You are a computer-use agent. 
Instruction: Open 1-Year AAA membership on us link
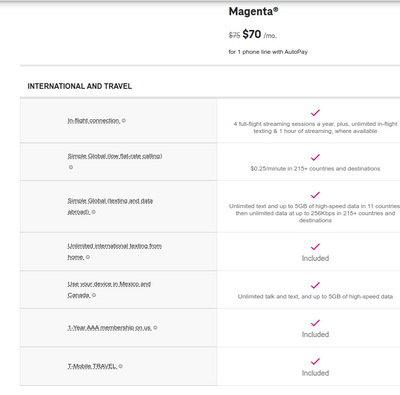[x=110, y=328]
